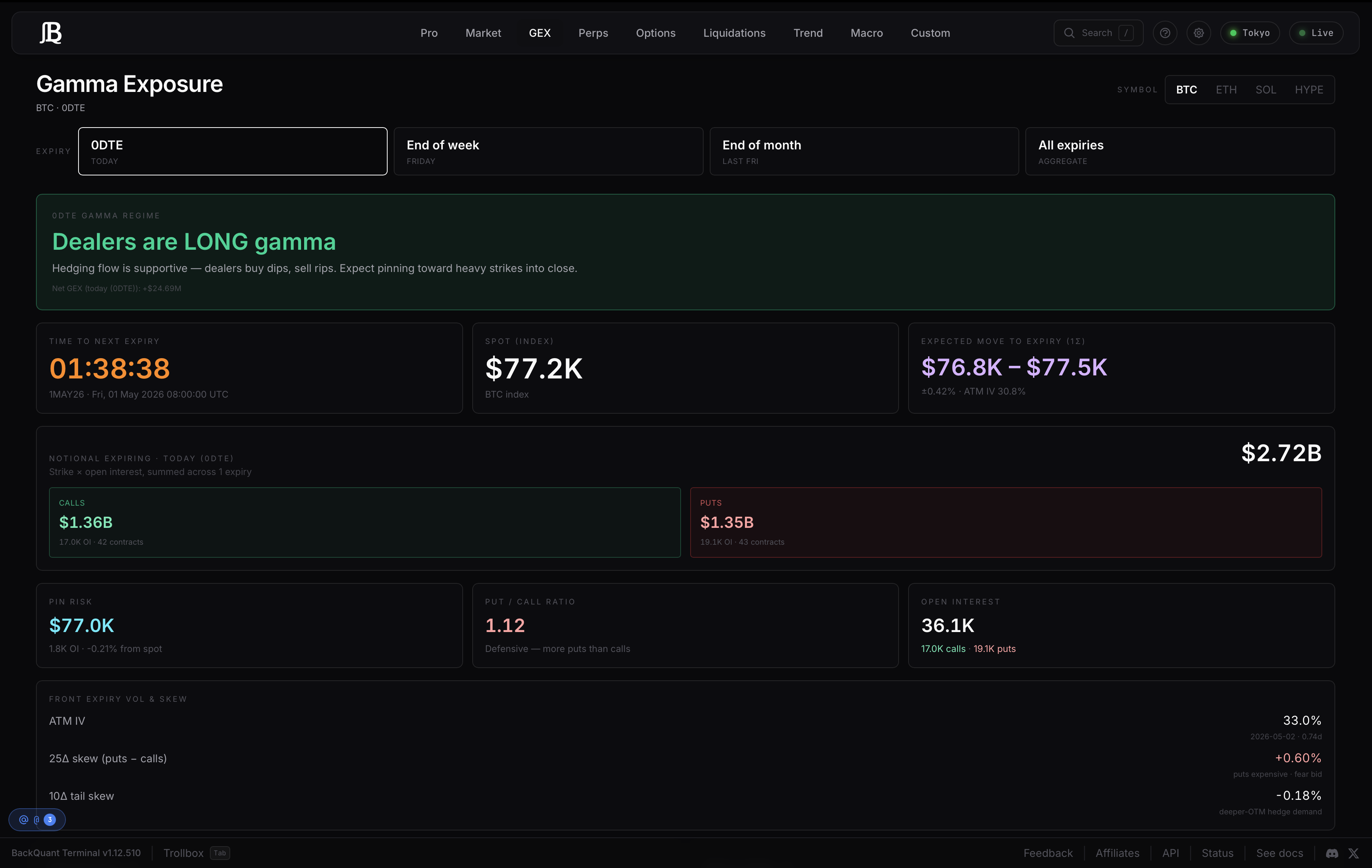Click the $77.2K spot index value
The height and width of the screenshot is (868, 1372).
534,369
